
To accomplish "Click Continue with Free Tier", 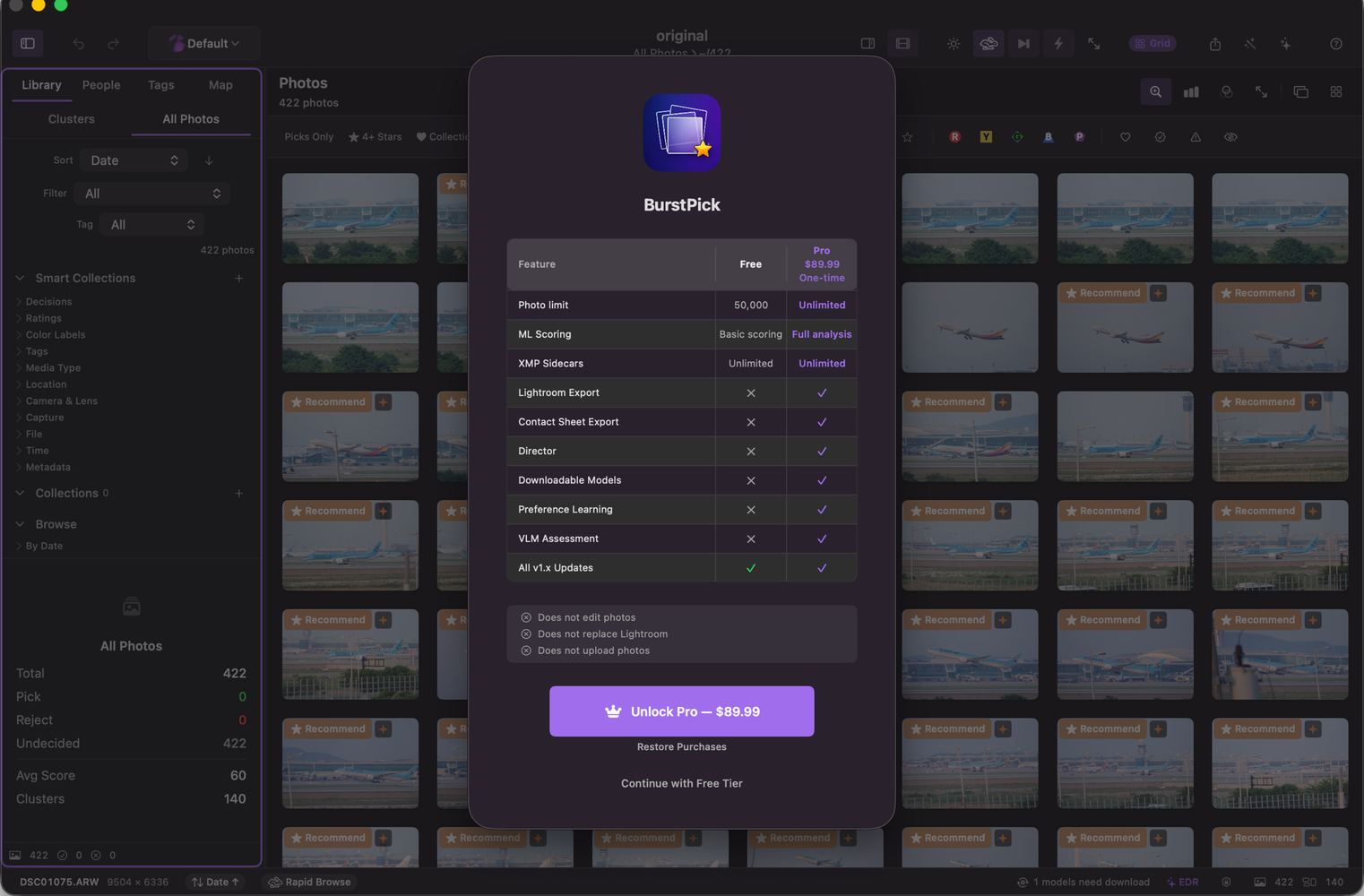I will 682,784.
